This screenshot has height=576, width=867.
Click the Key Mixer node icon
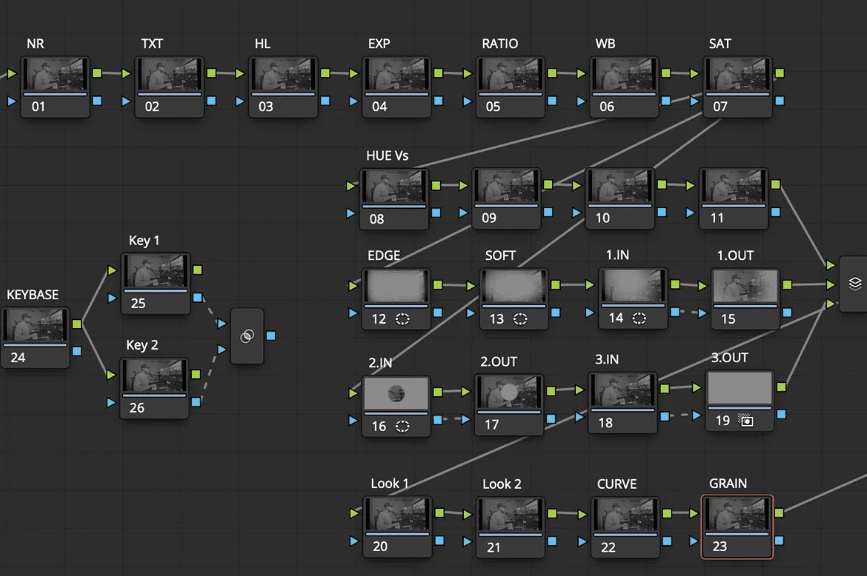pos(247,336)
